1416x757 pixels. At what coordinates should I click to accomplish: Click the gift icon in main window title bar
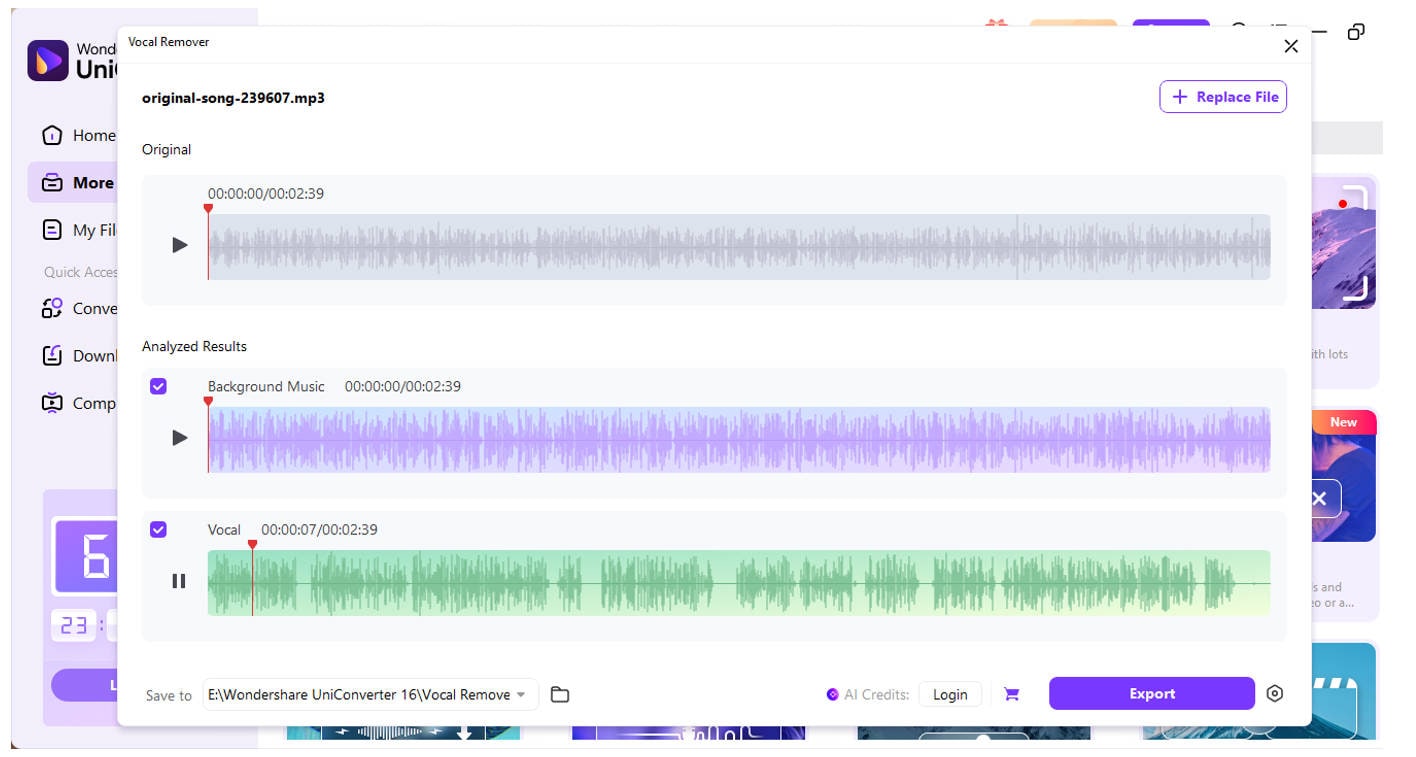pyautogui.click(x=996, y=24)
